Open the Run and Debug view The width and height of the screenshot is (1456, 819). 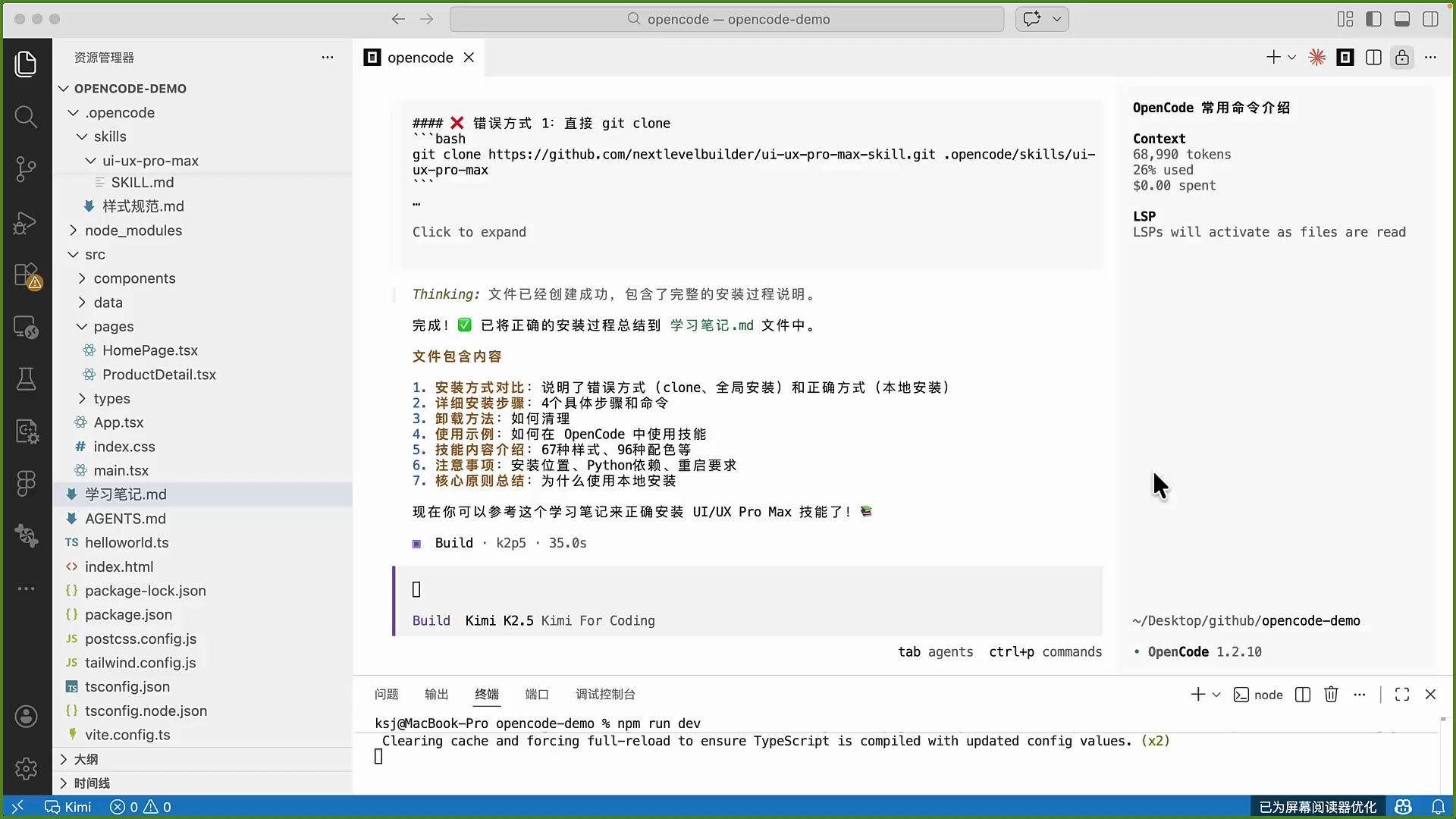coord(26,222)
